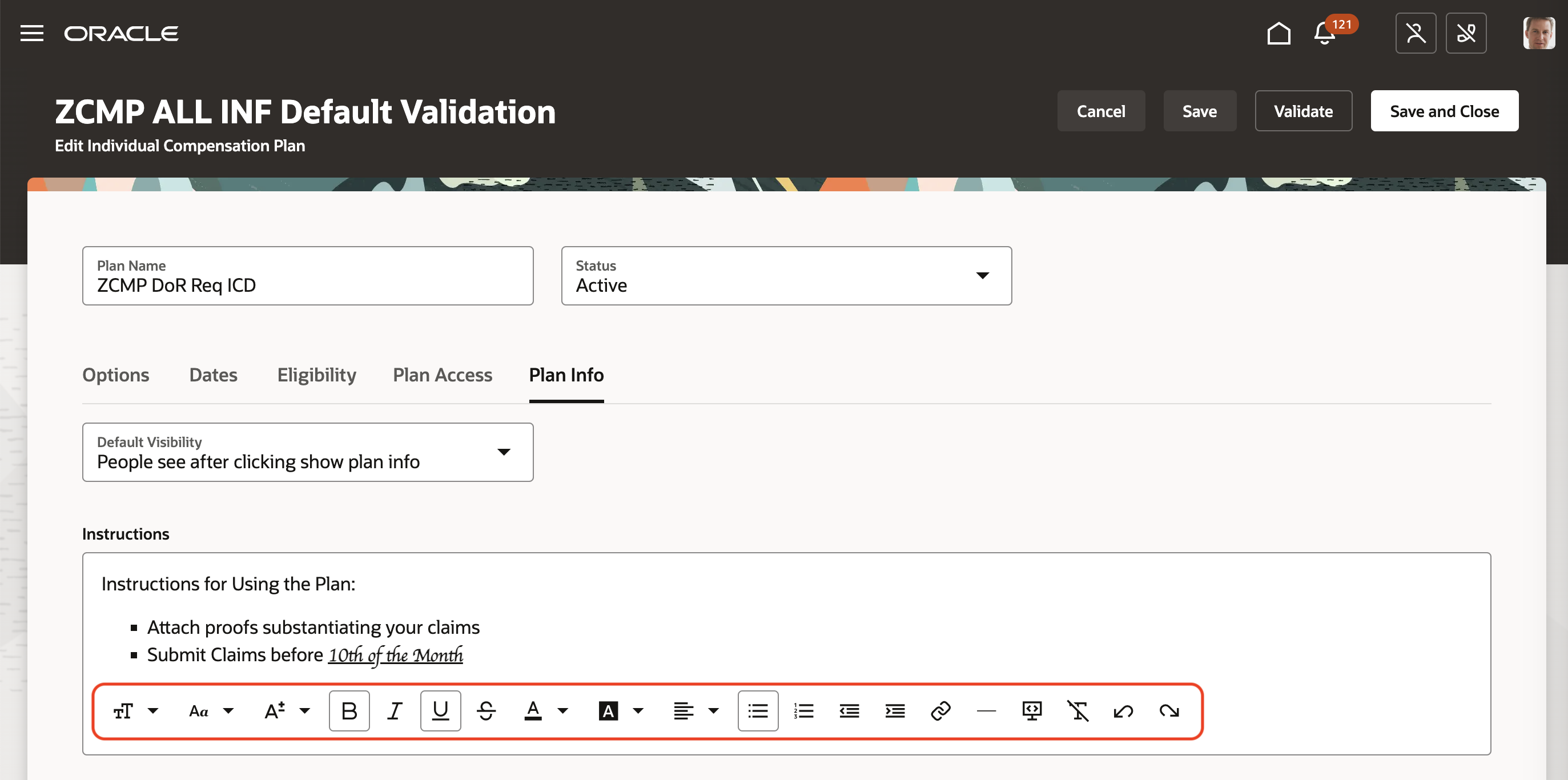This screenshot has height=780, width=1568.
Task: Insert a hyperlink
Action: click(940, 710)
